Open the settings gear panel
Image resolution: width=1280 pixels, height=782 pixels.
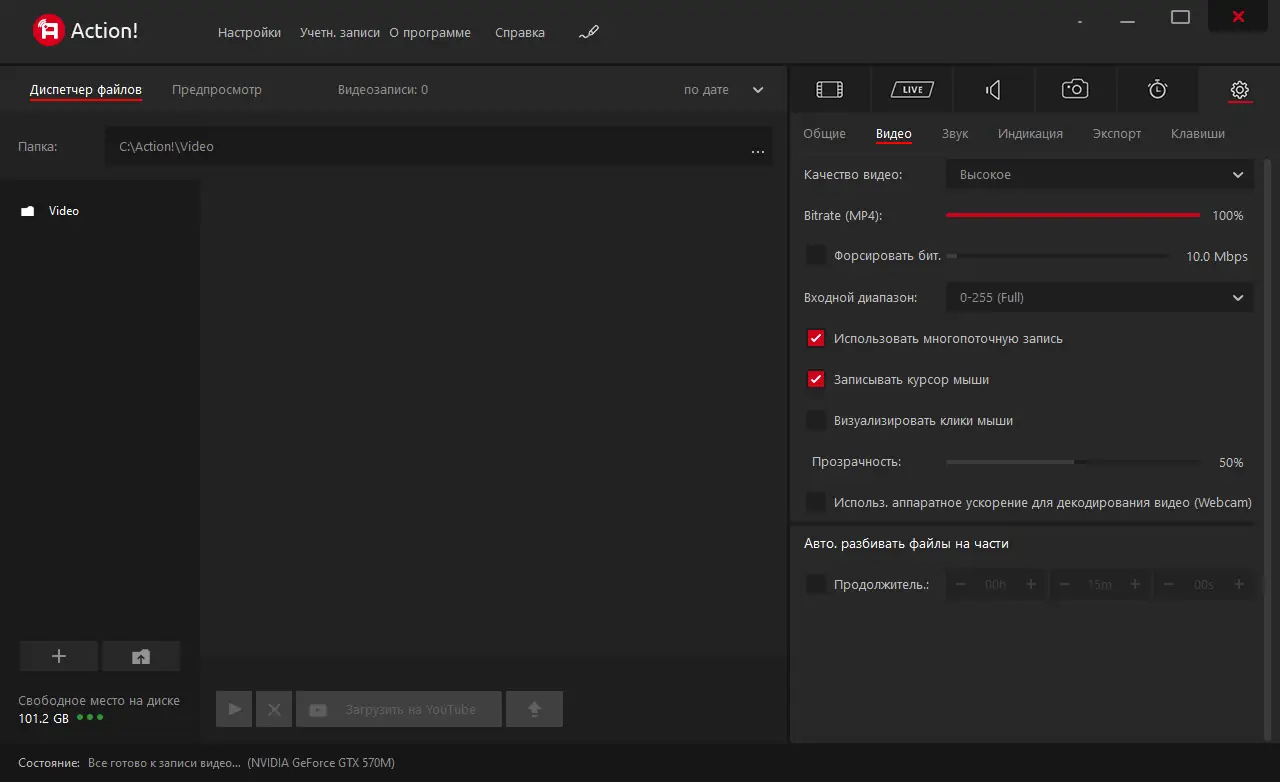click(1239, 90)
